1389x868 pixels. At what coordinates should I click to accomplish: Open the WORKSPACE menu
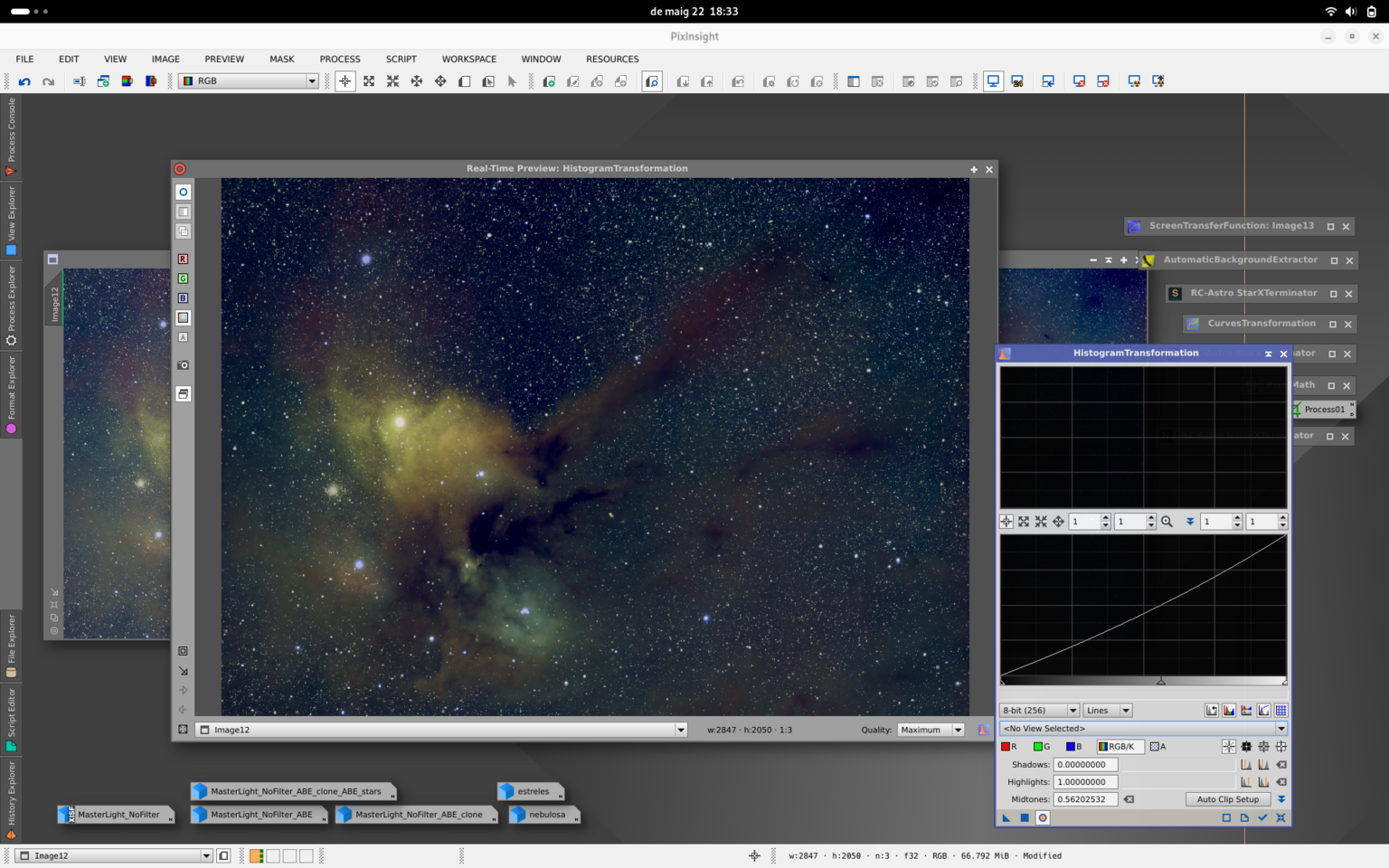(469, 59)
